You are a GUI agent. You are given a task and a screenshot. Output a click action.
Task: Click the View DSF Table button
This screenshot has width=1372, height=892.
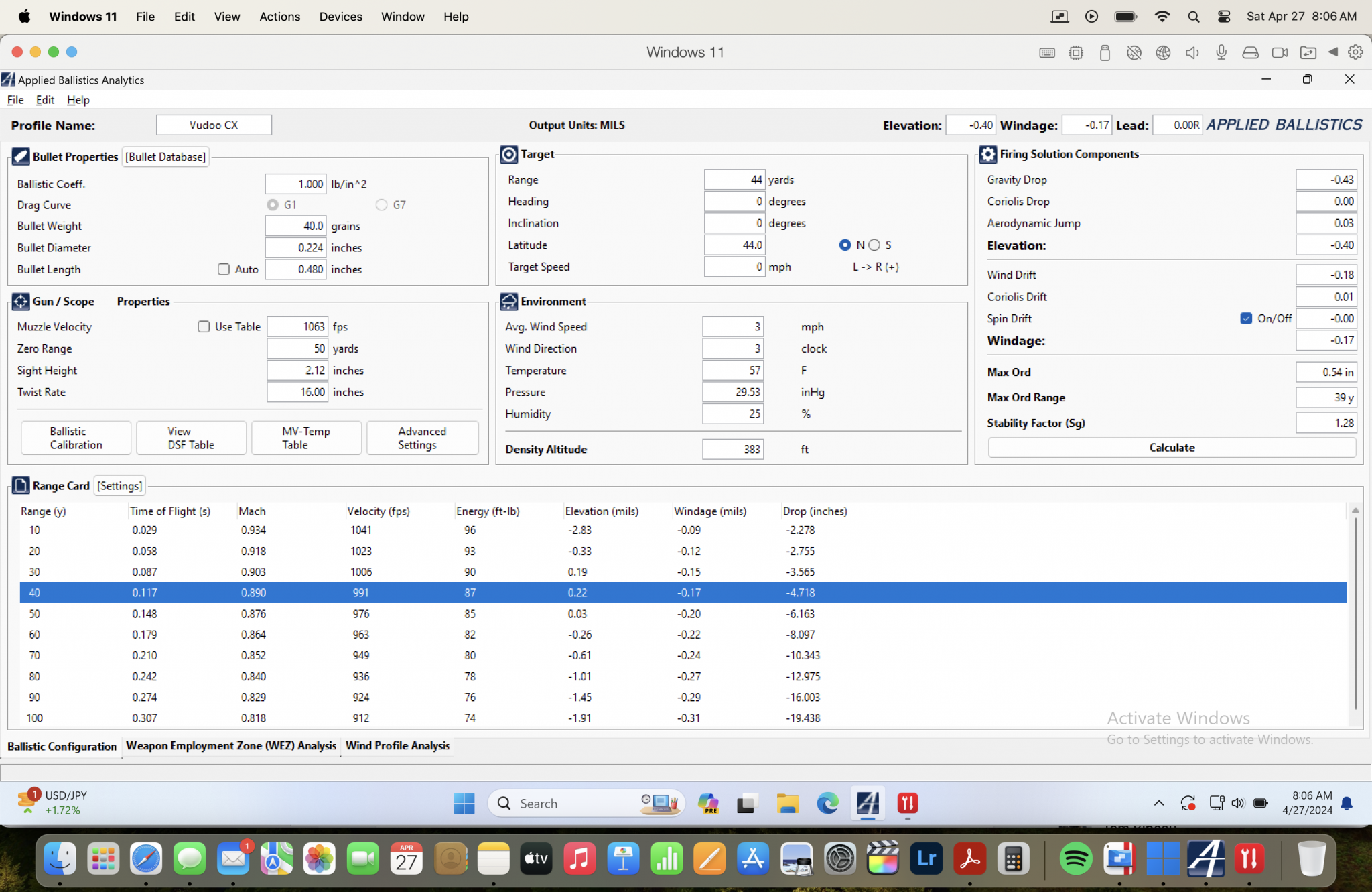[191, 438]
